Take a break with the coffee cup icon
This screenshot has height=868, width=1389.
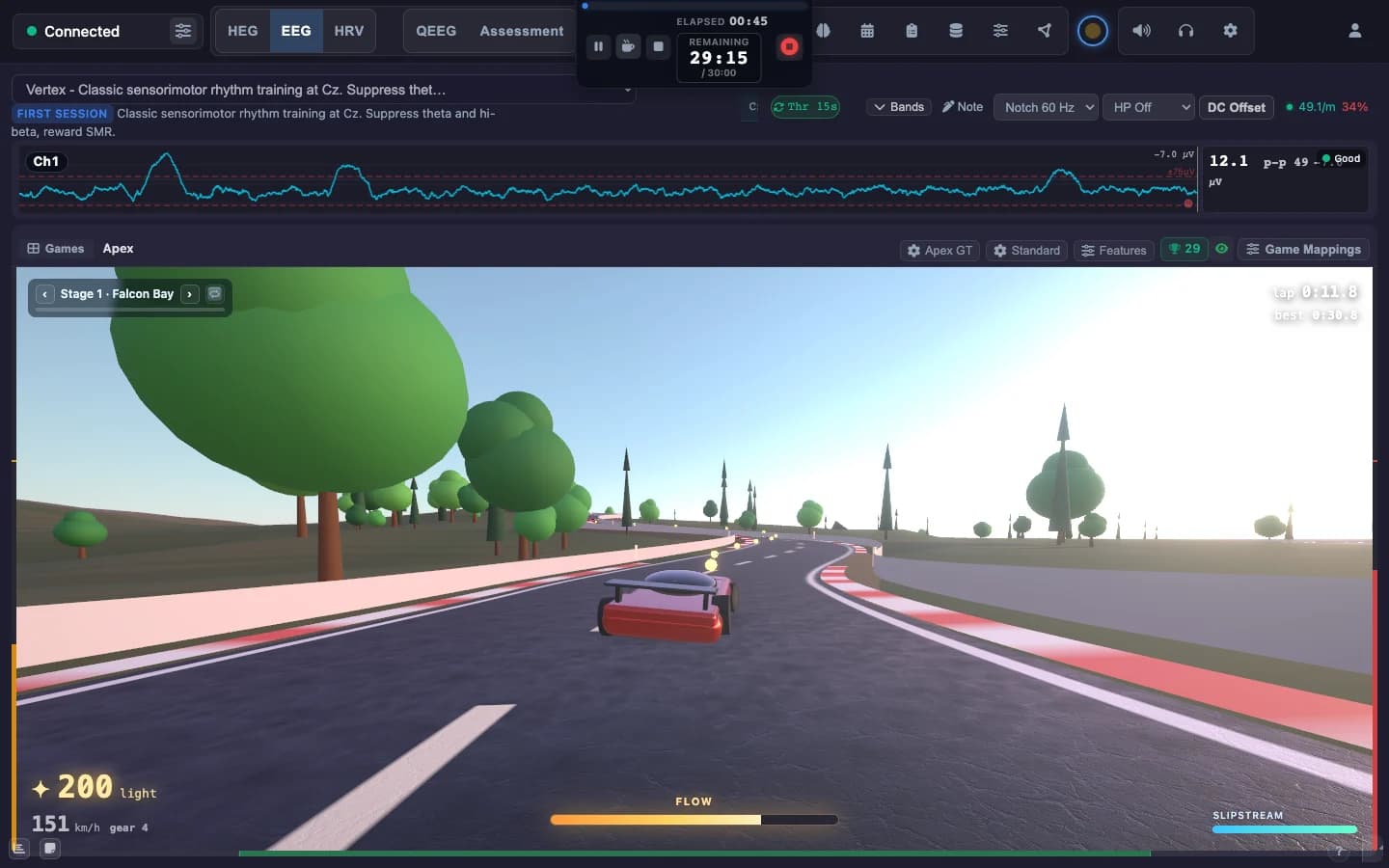pos(628,46)
